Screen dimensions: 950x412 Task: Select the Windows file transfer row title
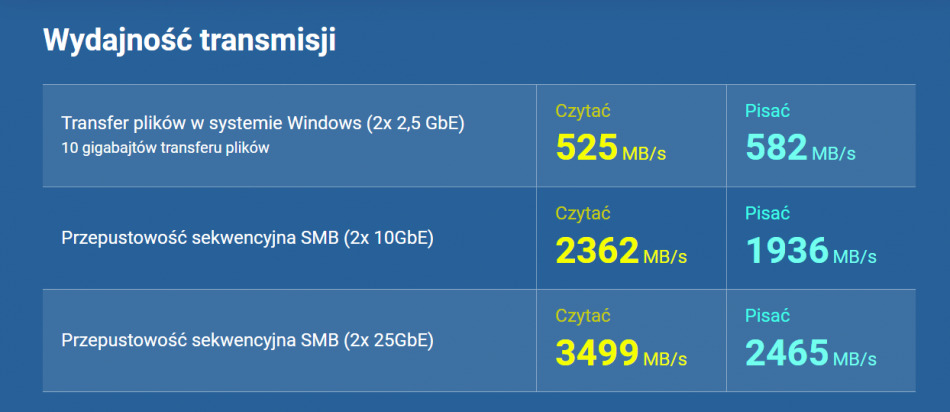(x=264, y=123)
